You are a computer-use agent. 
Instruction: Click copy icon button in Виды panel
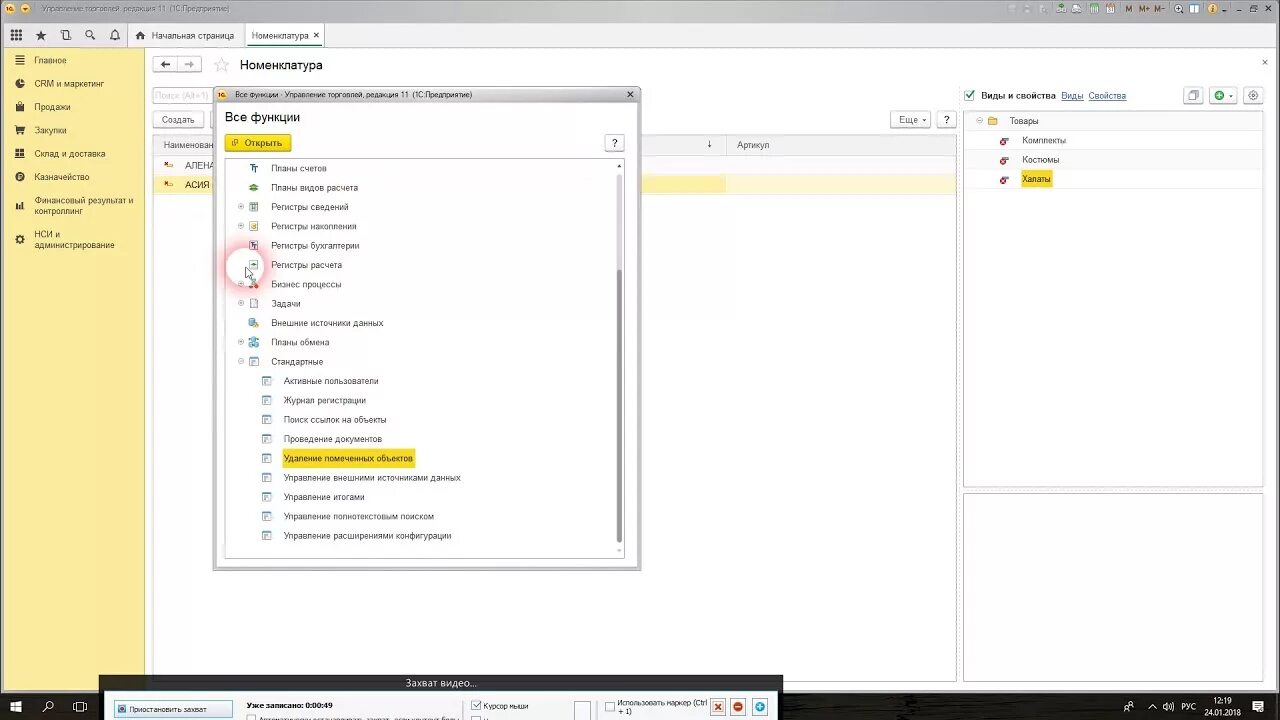1193,96
